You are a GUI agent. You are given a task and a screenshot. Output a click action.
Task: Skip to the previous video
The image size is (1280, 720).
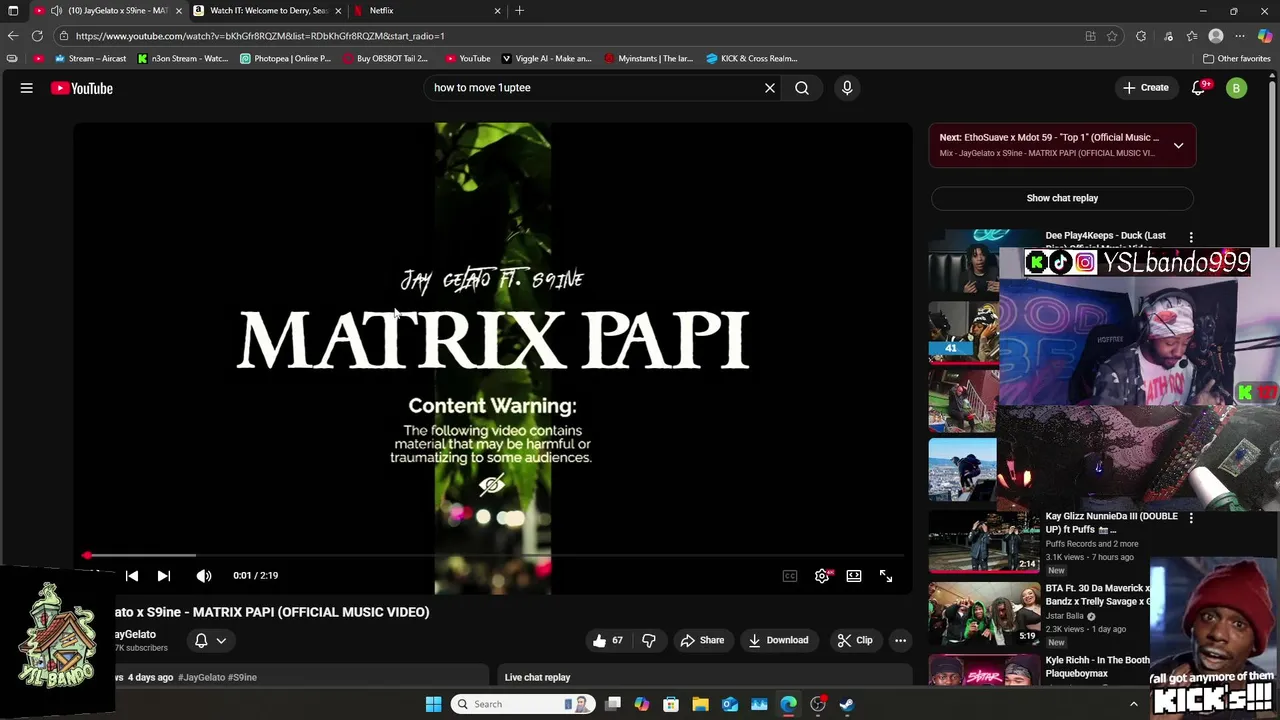(x=132, y=576)
